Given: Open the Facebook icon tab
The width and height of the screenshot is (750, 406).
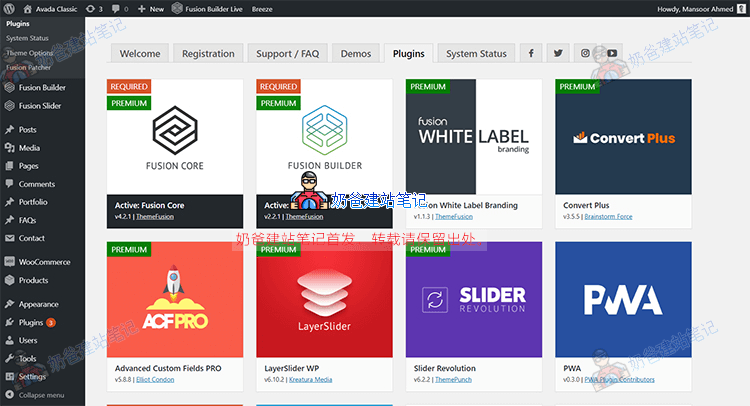Looking at the screenshot, I should coord(530,53).
